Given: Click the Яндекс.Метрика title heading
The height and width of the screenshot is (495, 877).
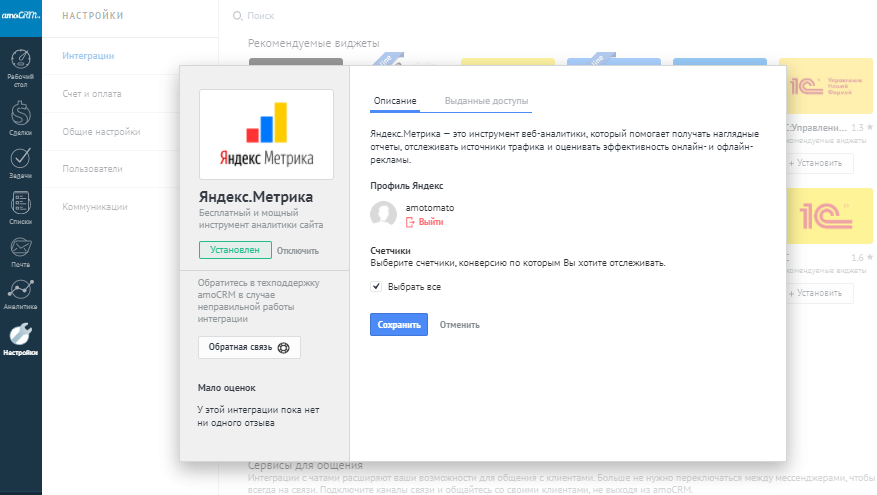Looking at the screenshot, I should pos(256,197).
